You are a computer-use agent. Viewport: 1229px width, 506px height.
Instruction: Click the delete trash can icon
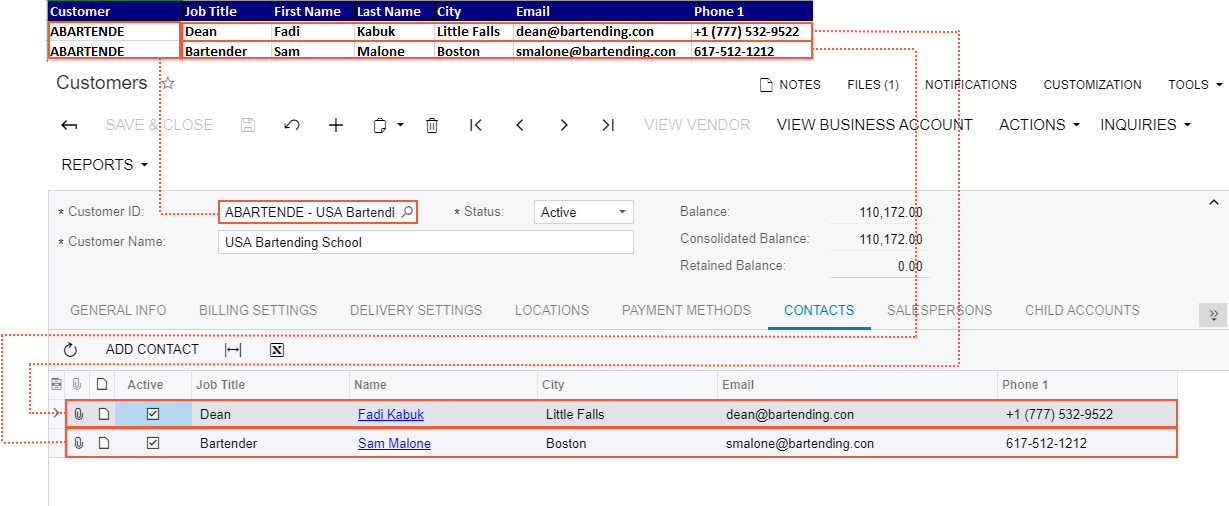(x=432, y=125)
